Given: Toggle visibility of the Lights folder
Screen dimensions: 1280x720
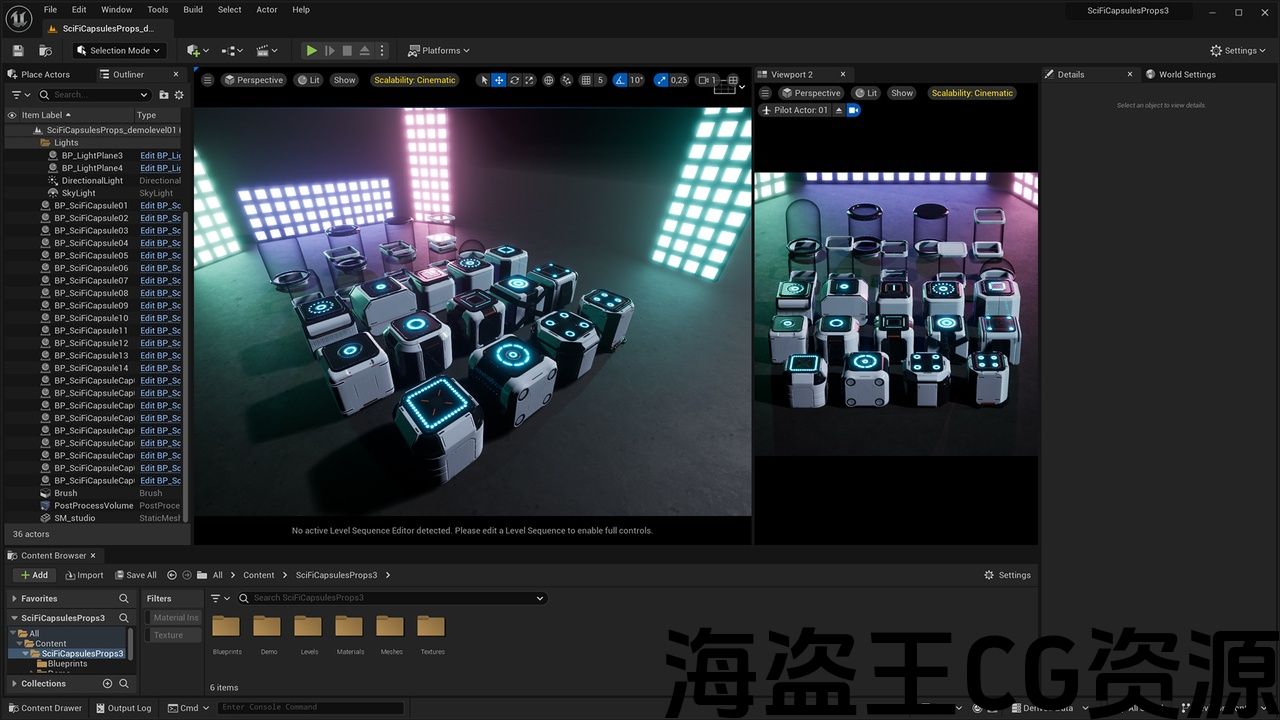Looking at the screenshot, I should click(12, 143).
